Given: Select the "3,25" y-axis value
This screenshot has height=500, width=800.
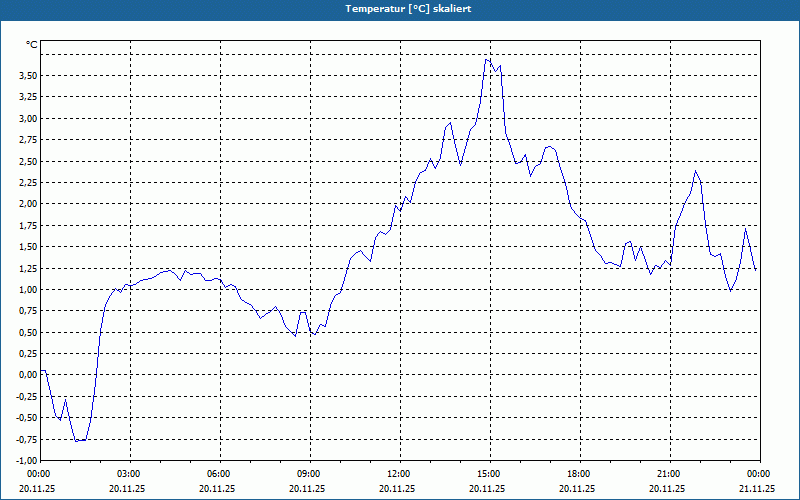Looking at the screenshot, I should pyautogui.click(x=28, y=97).
